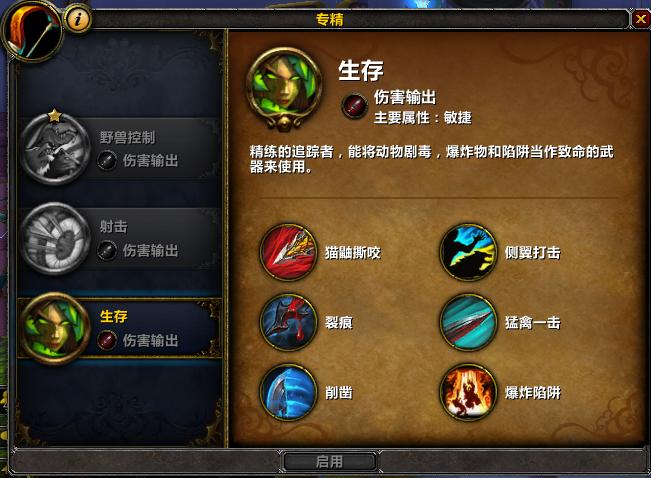Click the 启用 activate button
This screenshot has width=651, height=478.
coord(330,461)
